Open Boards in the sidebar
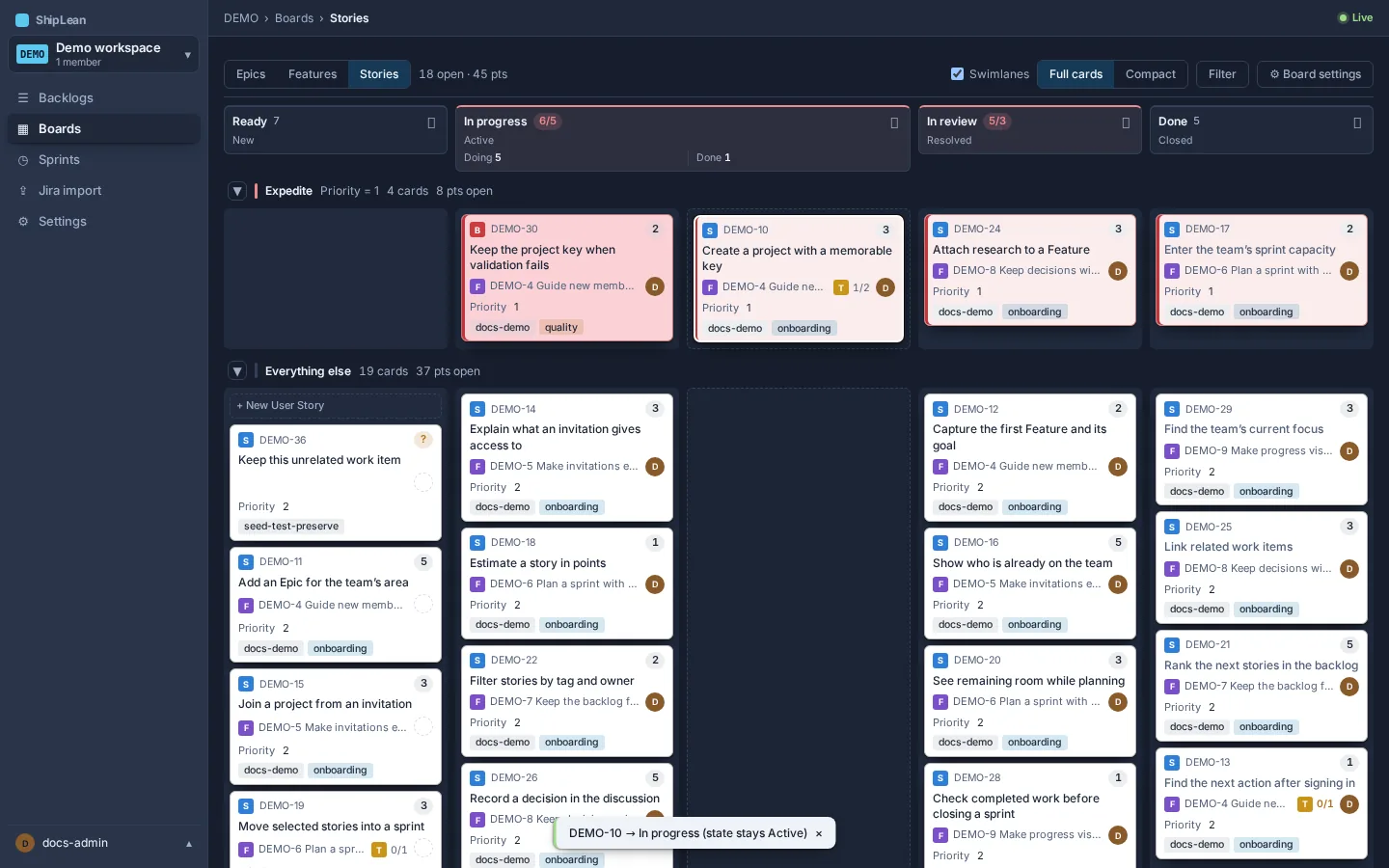The height and width of the screenshot is (868, 1389). (104, 128)
